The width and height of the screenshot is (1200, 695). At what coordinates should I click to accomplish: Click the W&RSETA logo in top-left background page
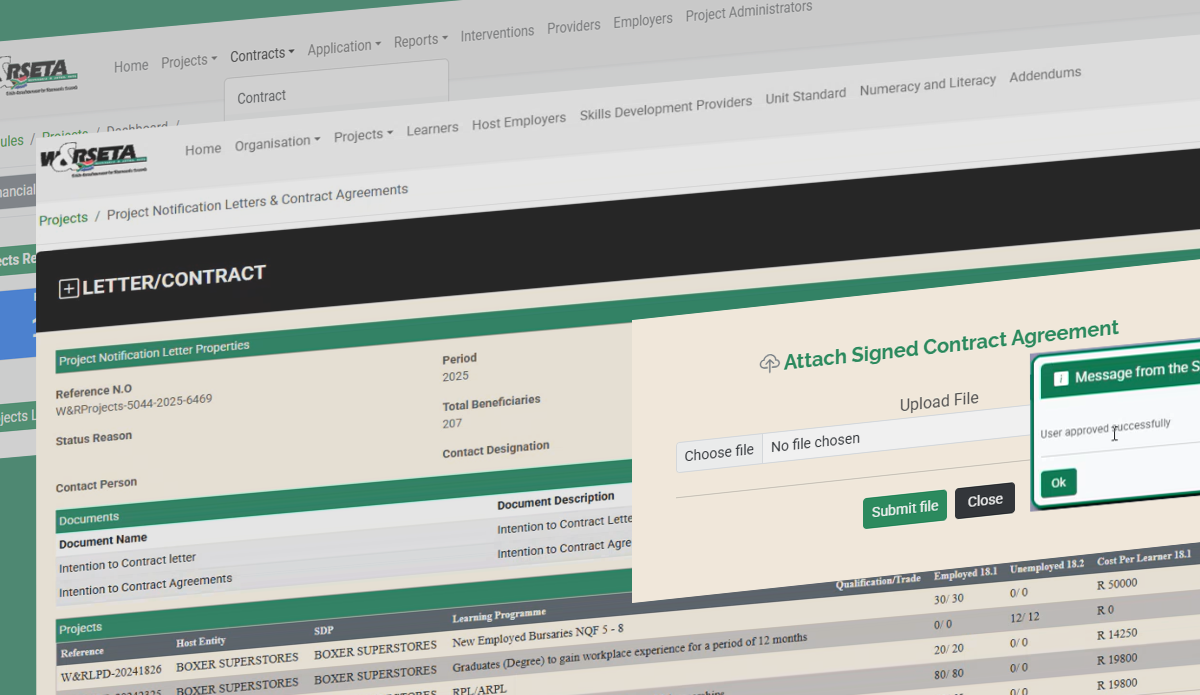40,76
